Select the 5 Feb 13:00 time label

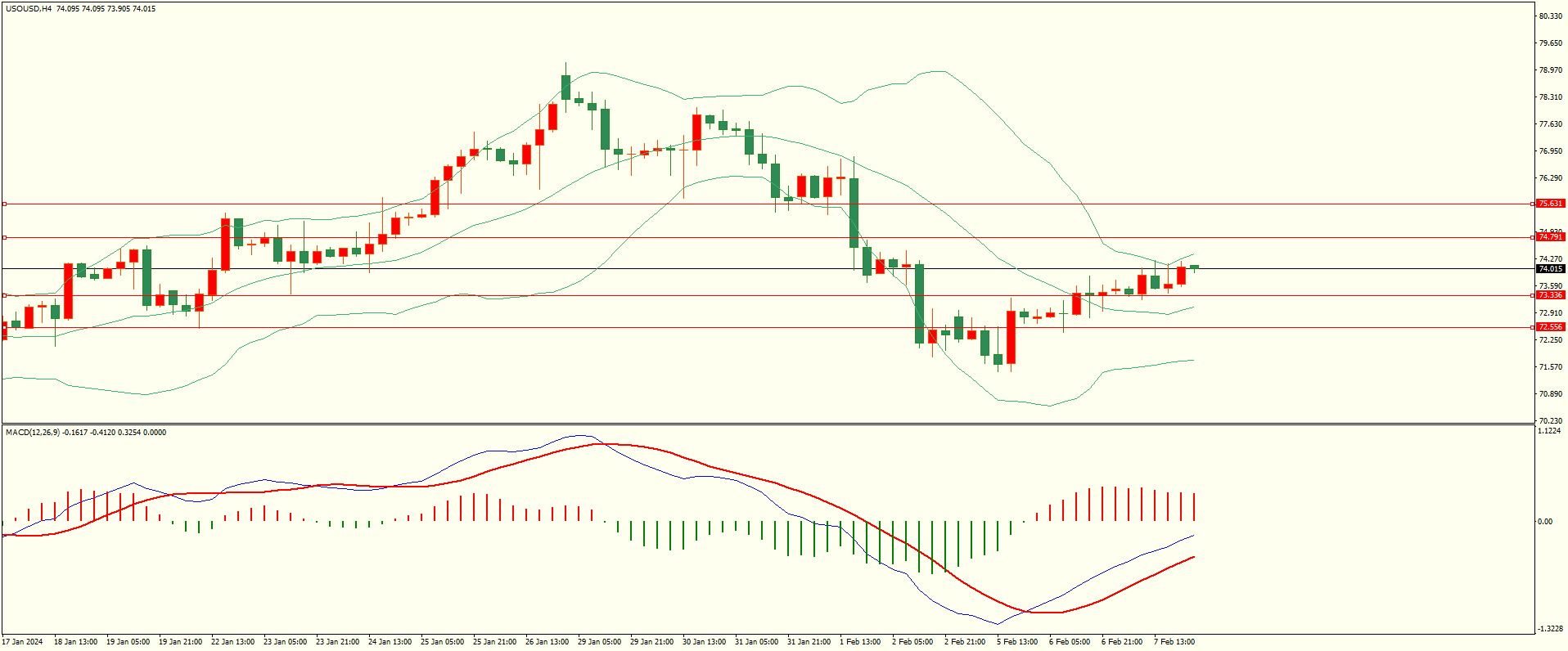click(1017, 642)
